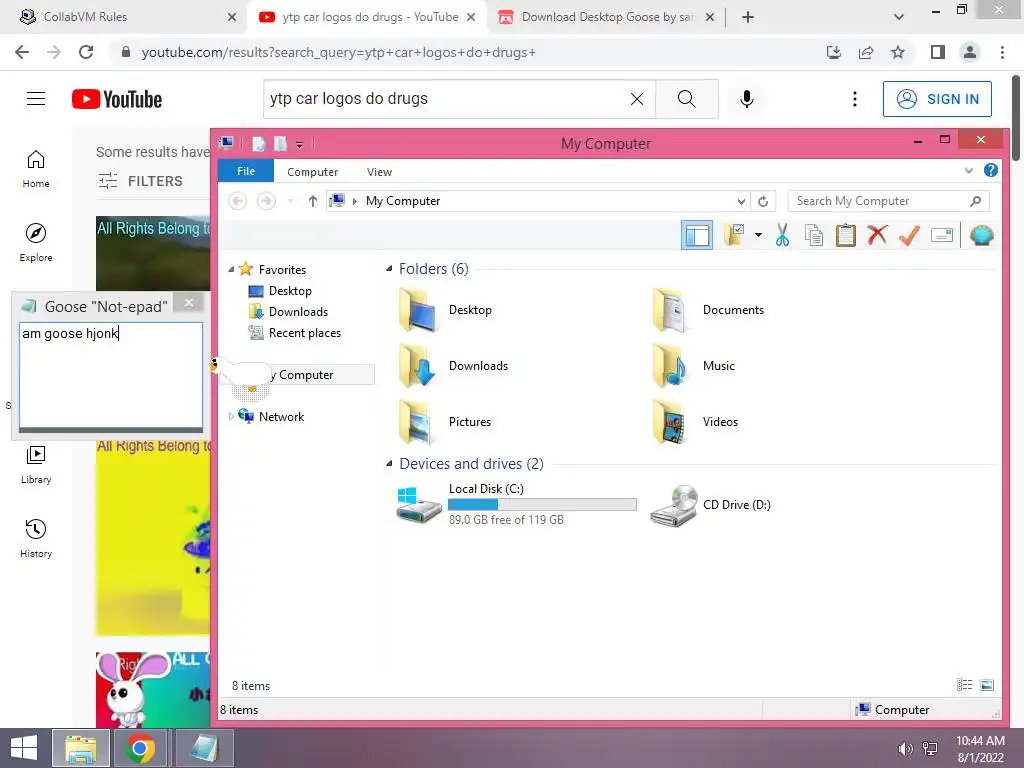Close the Goose Not-epad window
Screen dimensions: 1024x768
[189, 302]
